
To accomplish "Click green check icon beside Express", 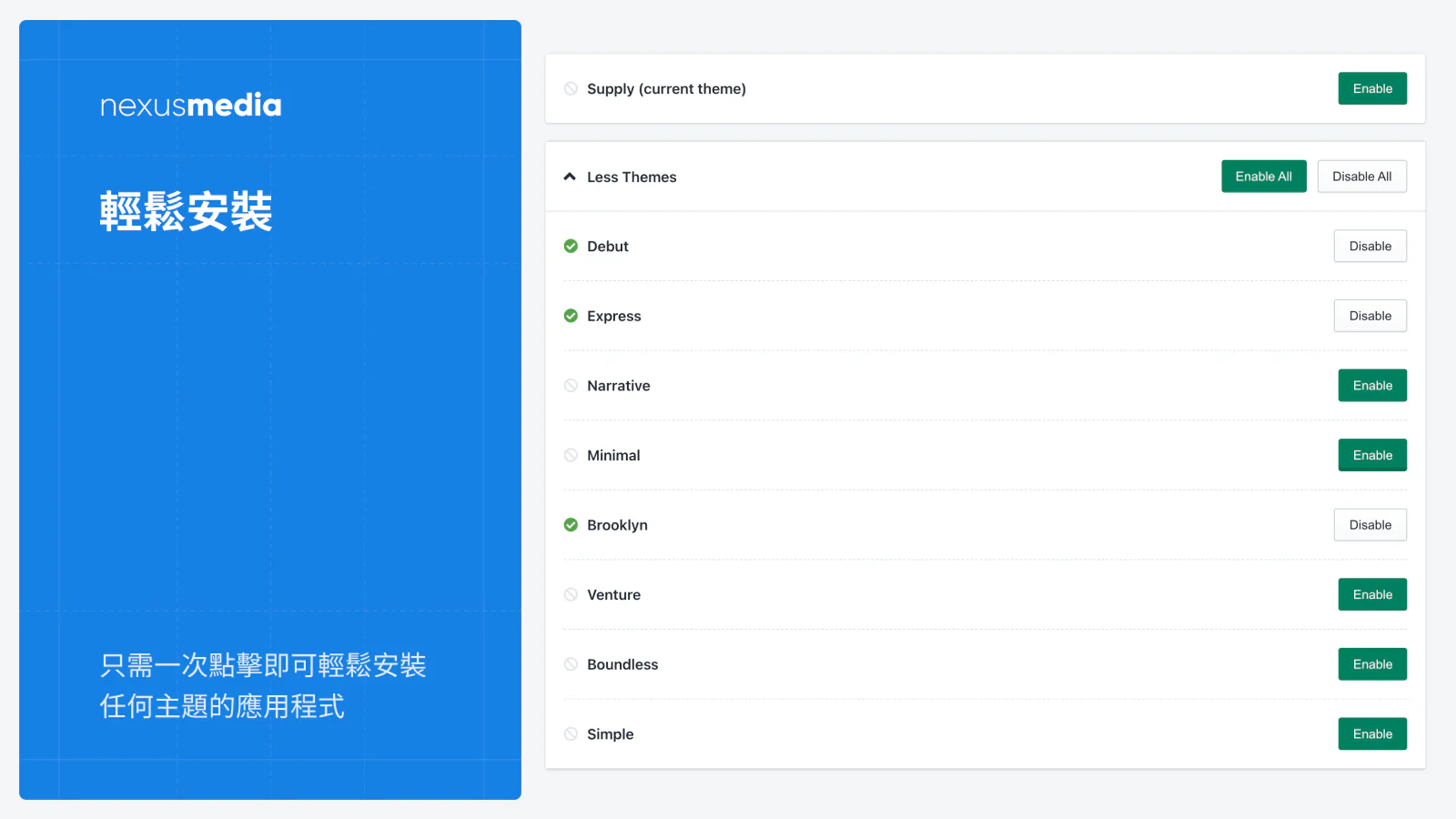I will [x=571, y=316].
